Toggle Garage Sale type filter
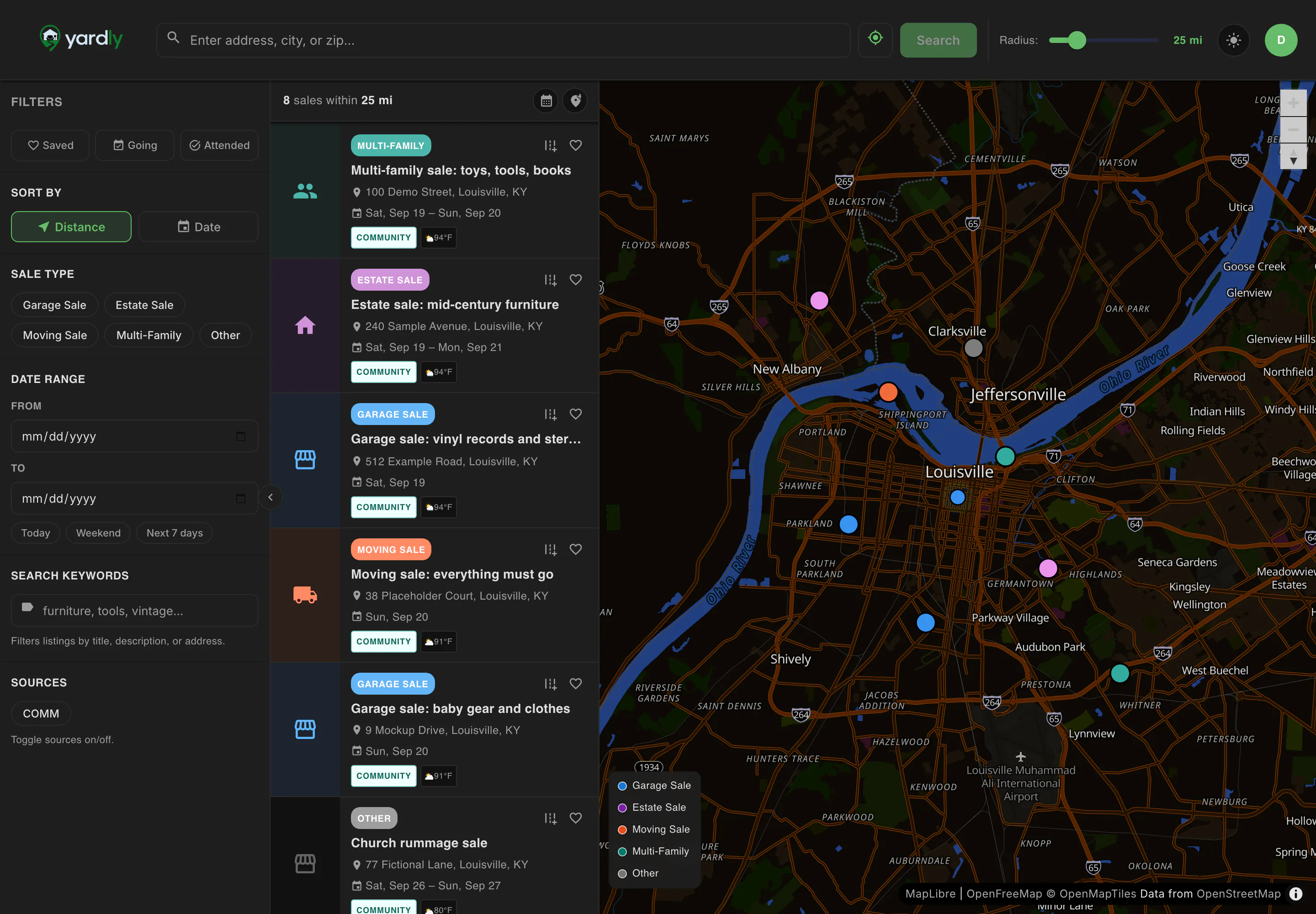 click(54, 305)
